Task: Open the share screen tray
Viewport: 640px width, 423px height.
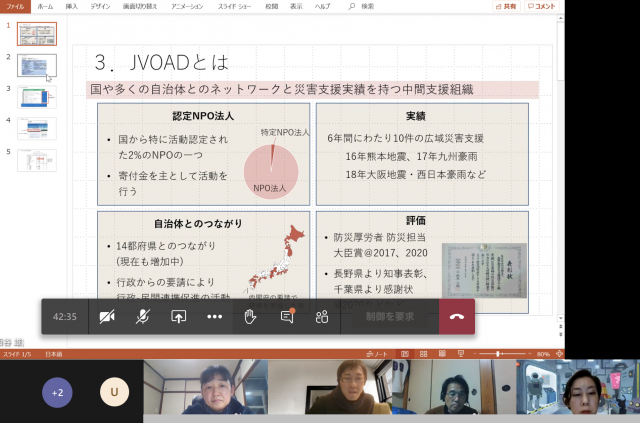Action: click(x=178, y=316)
